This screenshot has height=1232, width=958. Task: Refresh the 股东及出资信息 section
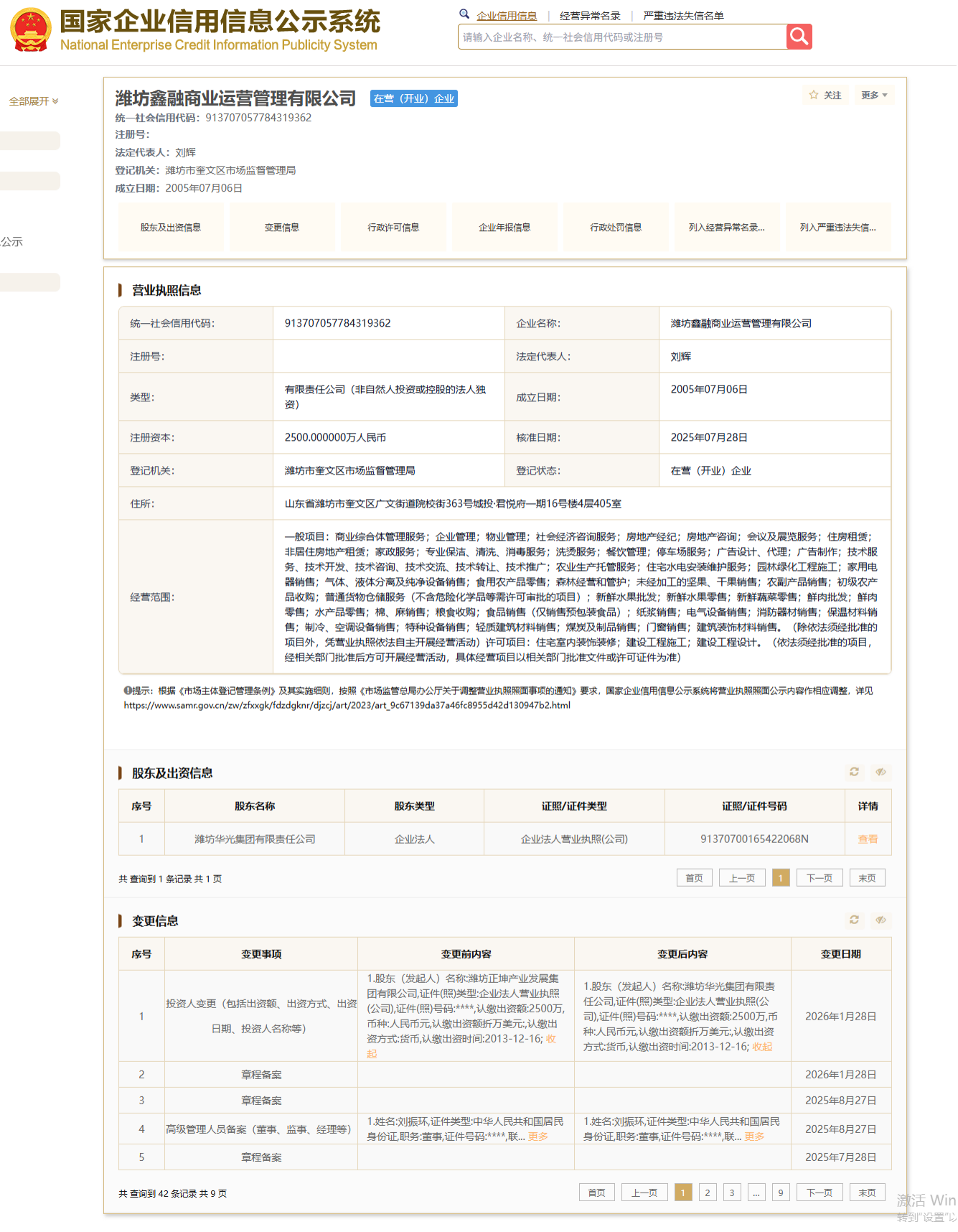(854, 772)
